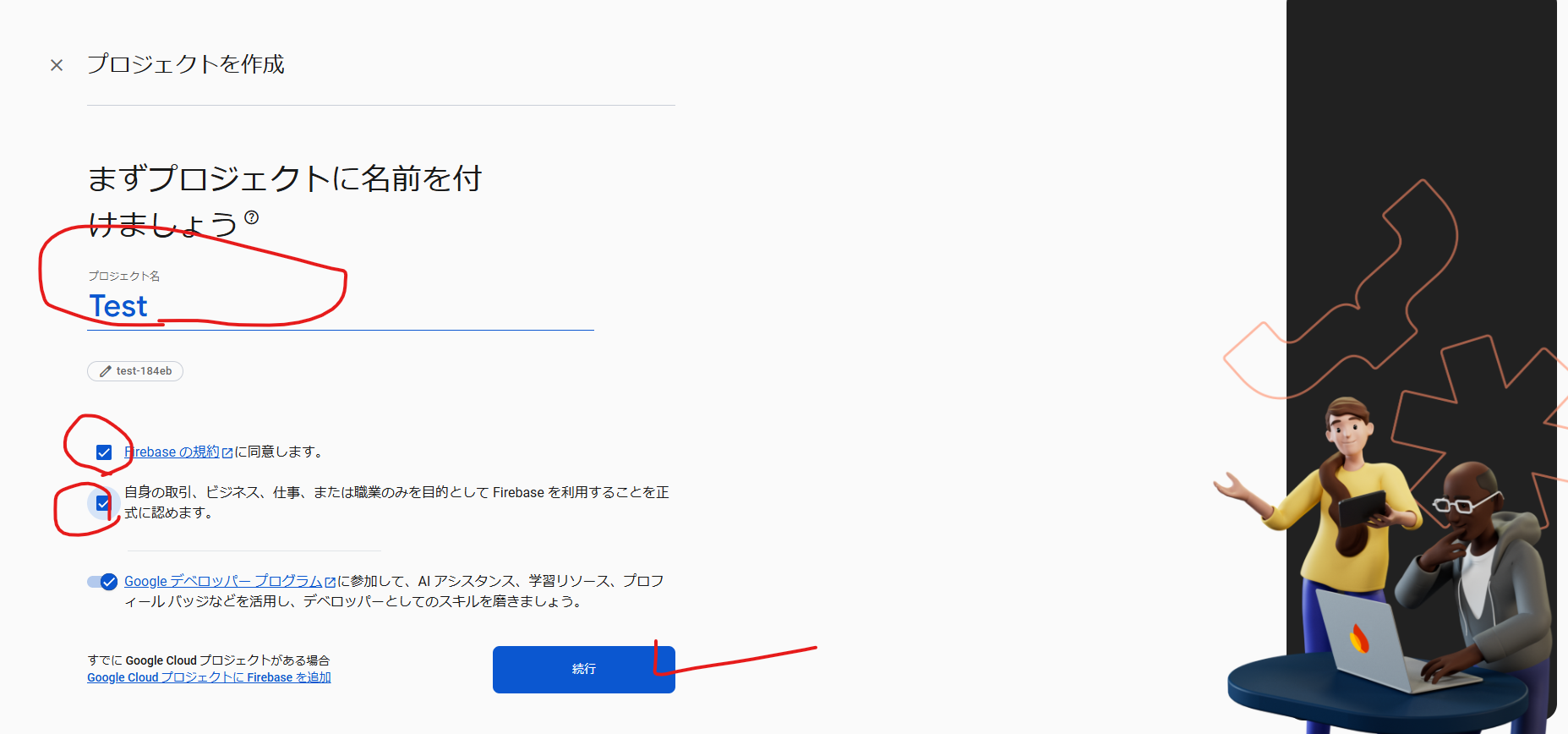Open Google デベロッパー プログラム link

click(223, 581)
